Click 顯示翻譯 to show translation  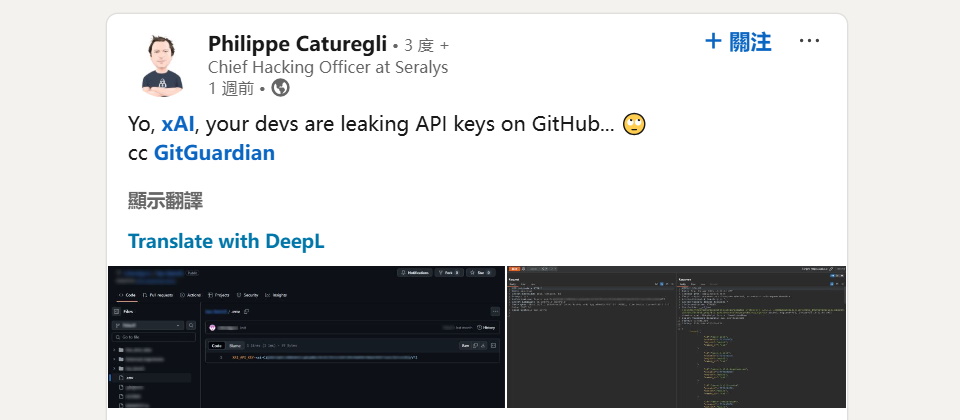pos(166,201)
